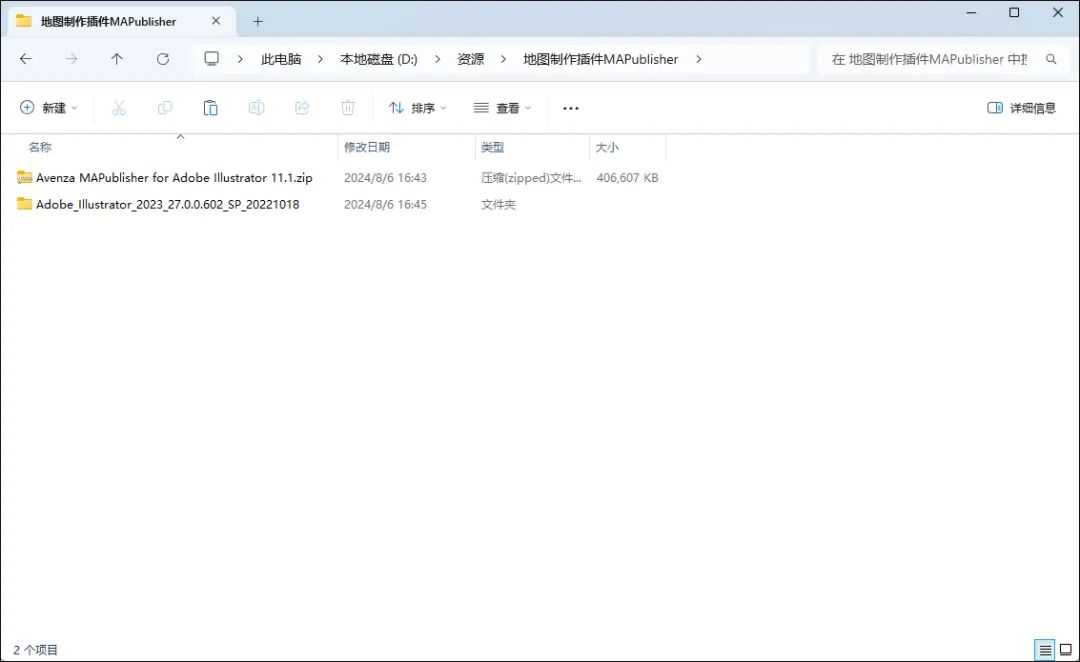The image size is (1080, 662).
Task: Click 此电脑 breadcrumb
Action: [281, 59]
